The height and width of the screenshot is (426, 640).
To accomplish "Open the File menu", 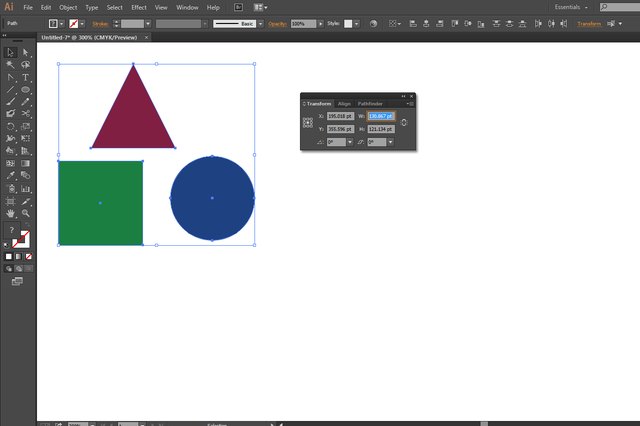I will (28, 7).
